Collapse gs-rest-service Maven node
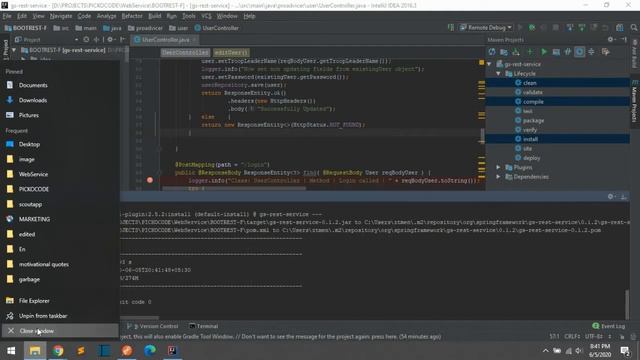Screen dimensions: 640x360 point(489,64)
